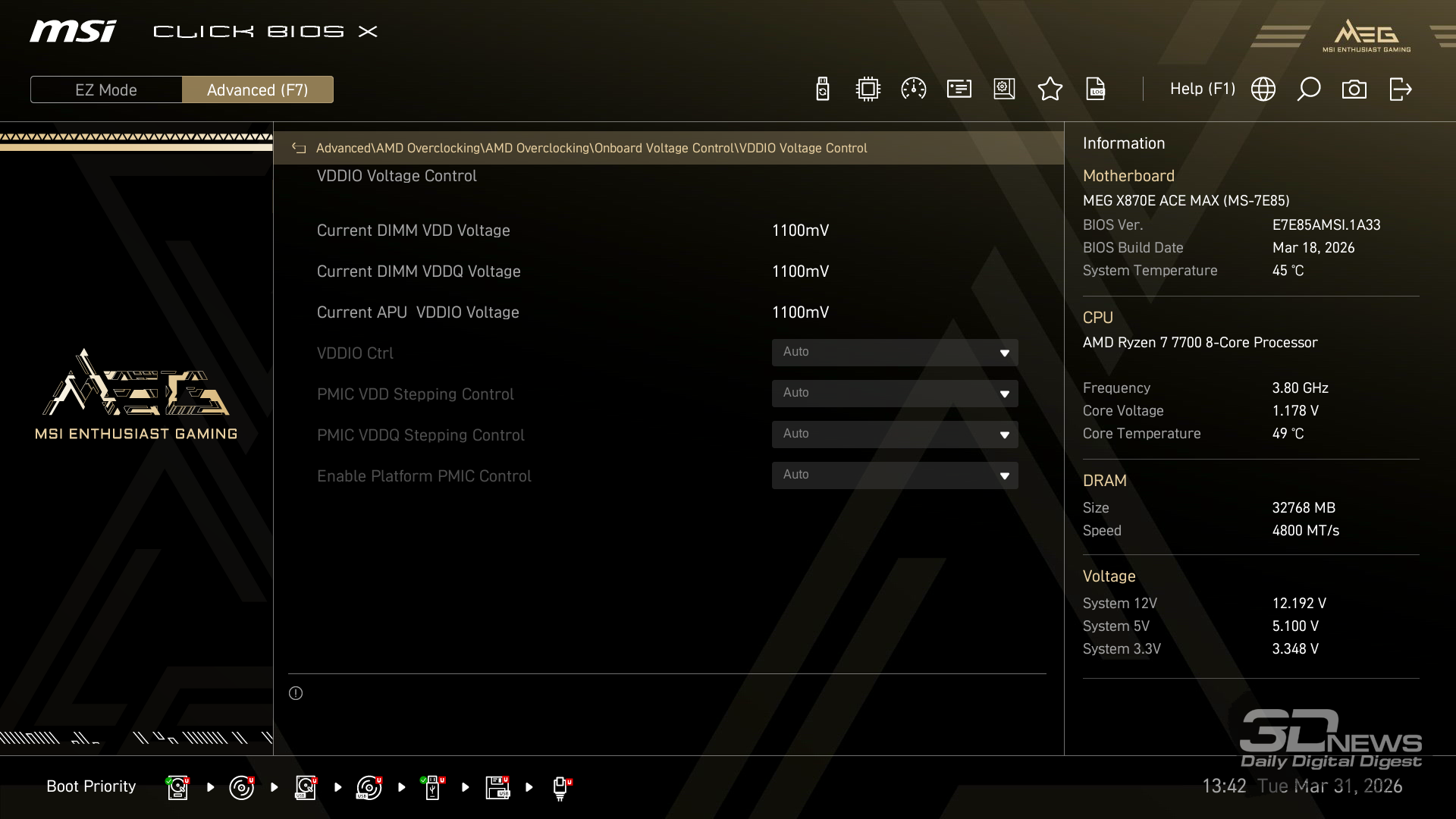Click the Help (F1) button

click(1202, 89)
